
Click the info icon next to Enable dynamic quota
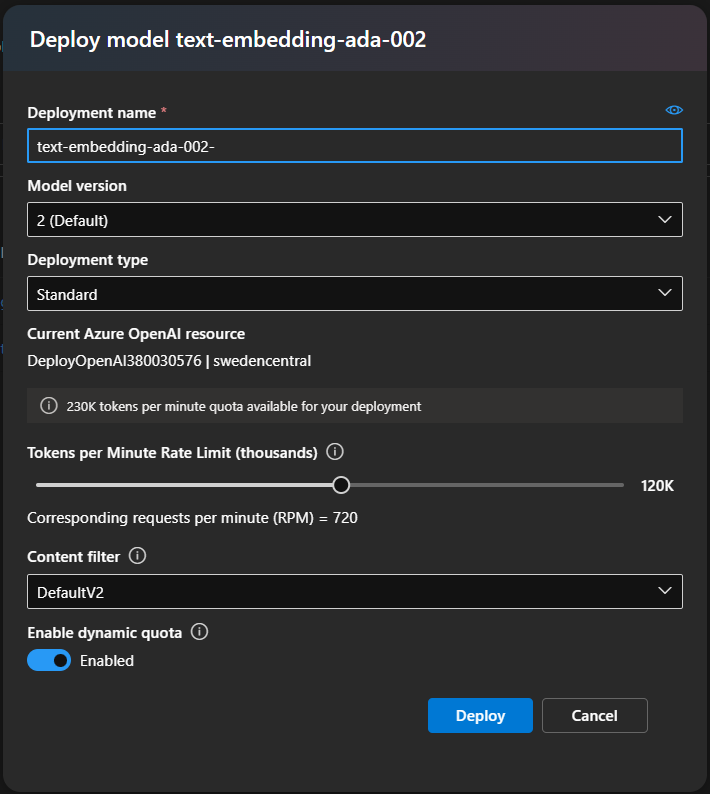coord(199,631)
